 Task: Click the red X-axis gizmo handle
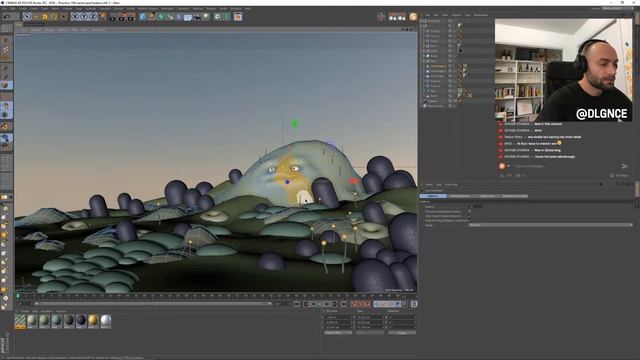pyautogui.click(x=353, y=180)
